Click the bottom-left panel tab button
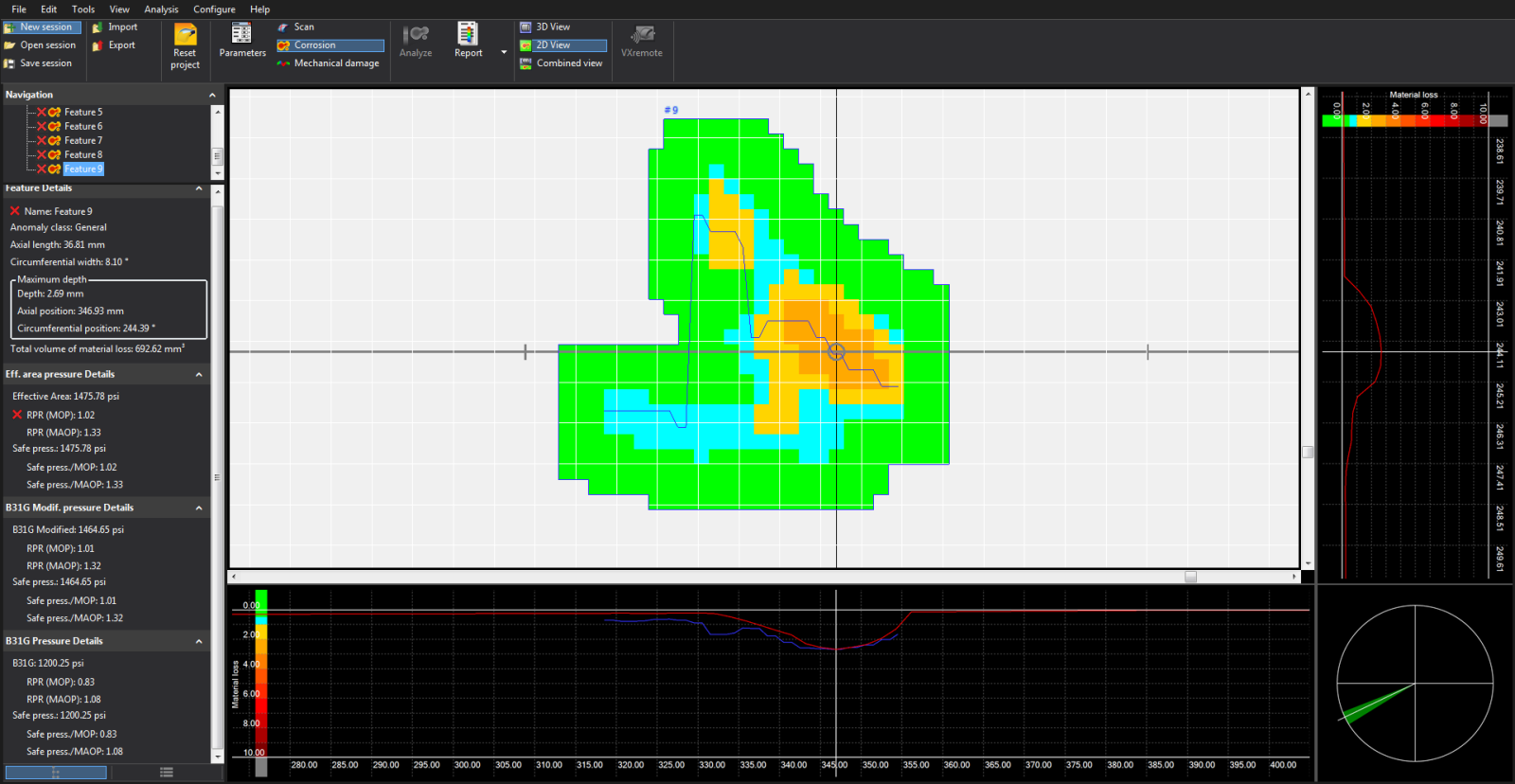The image size is (1515, 784). (55, 773)
